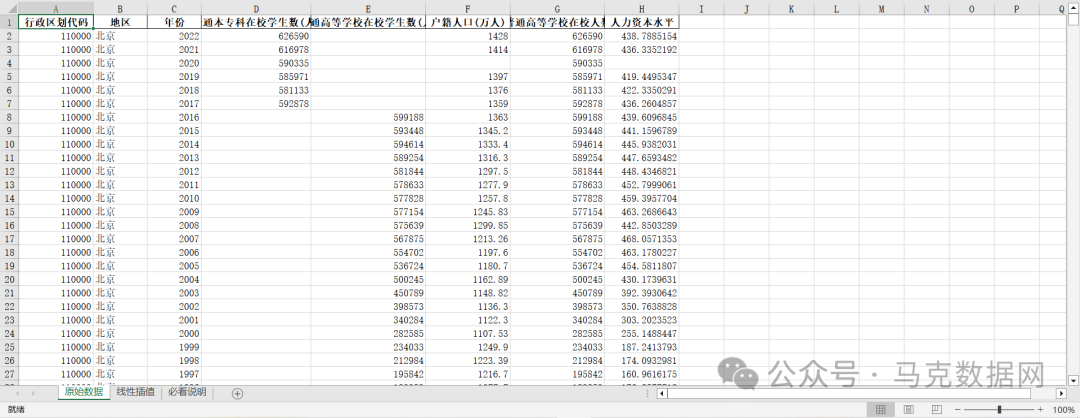
Task: Click the cell containing 500245 in column E
Action: [368, 279]
